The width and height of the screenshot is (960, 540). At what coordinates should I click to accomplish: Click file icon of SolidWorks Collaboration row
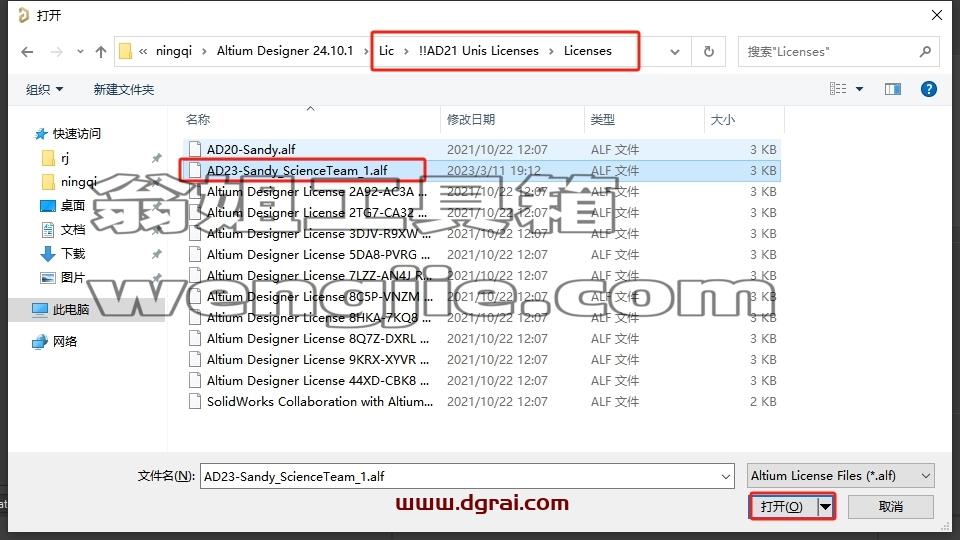tap(195, 402)
